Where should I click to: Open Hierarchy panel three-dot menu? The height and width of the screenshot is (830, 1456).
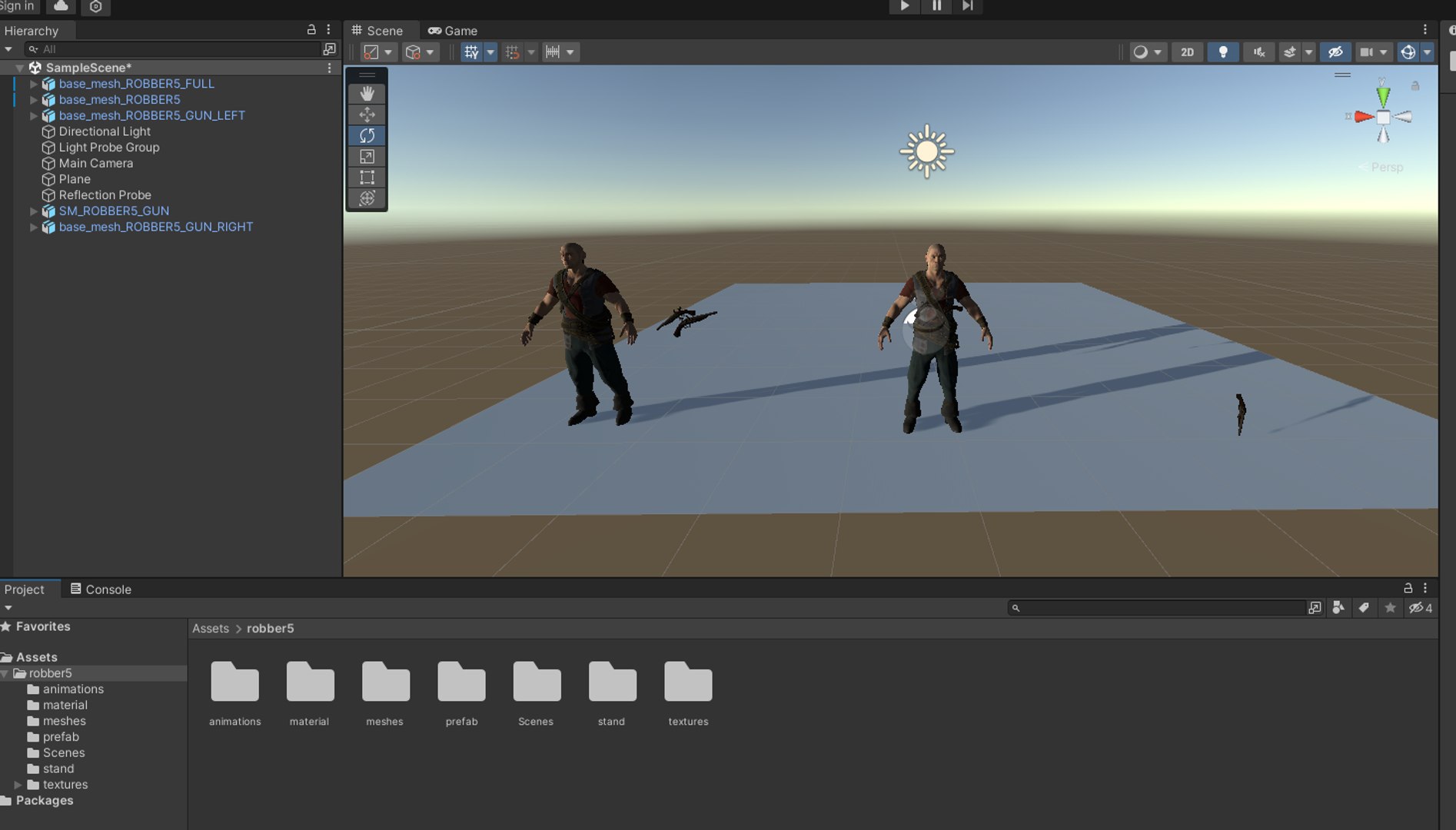click(328, 29)
